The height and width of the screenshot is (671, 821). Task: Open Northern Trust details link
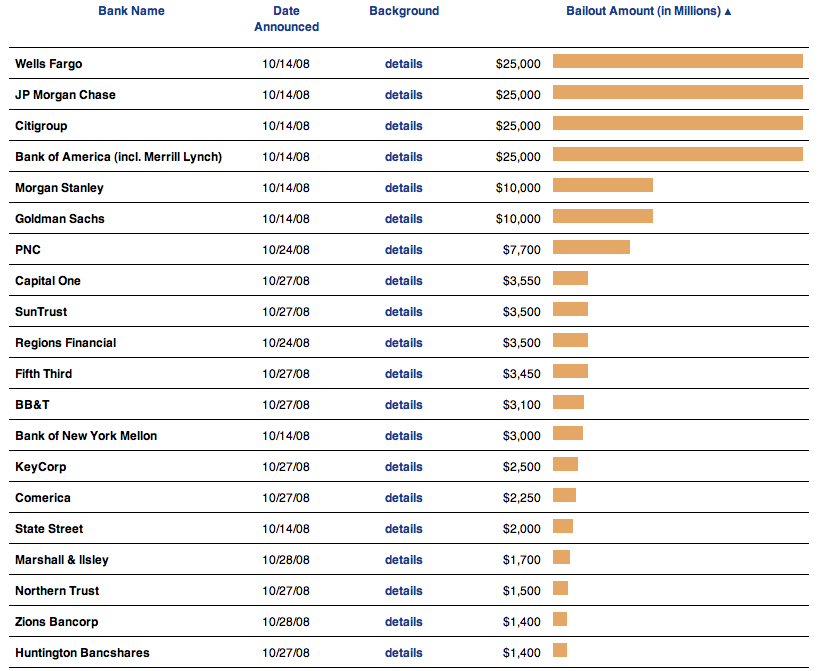404,590
